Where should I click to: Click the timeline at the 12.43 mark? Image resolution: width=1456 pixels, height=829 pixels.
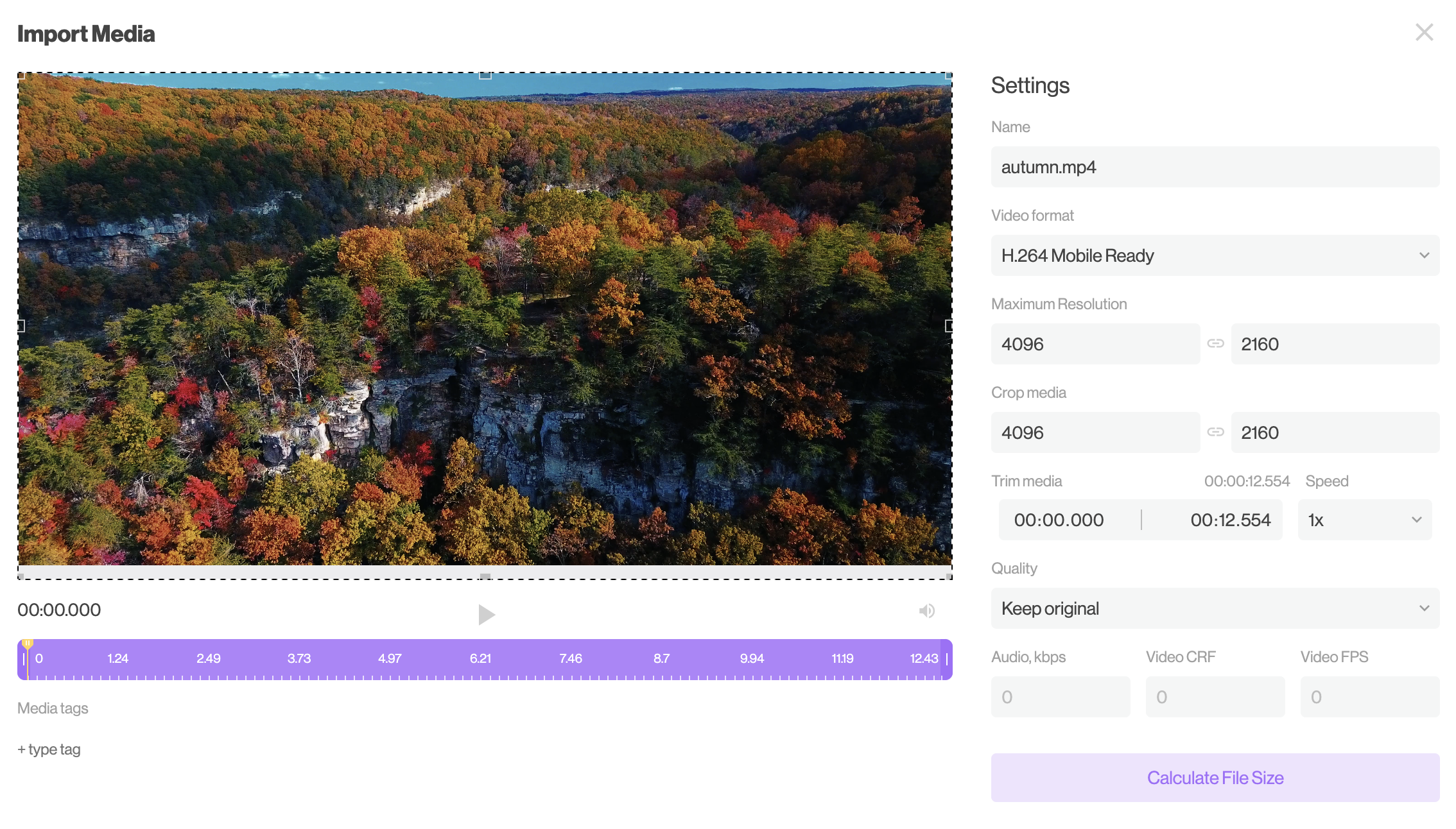(x=924, y=659)
